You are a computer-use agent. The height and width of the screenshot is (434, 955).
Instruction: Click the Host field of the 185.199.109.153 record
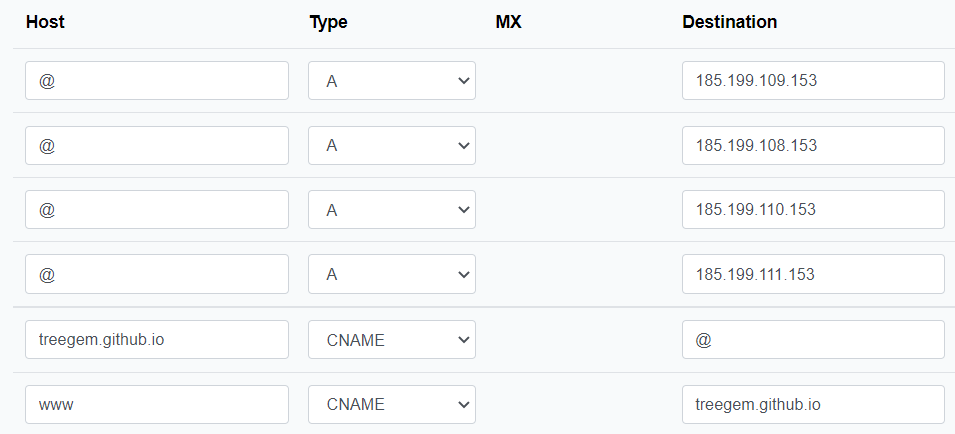tap(156, 81)
